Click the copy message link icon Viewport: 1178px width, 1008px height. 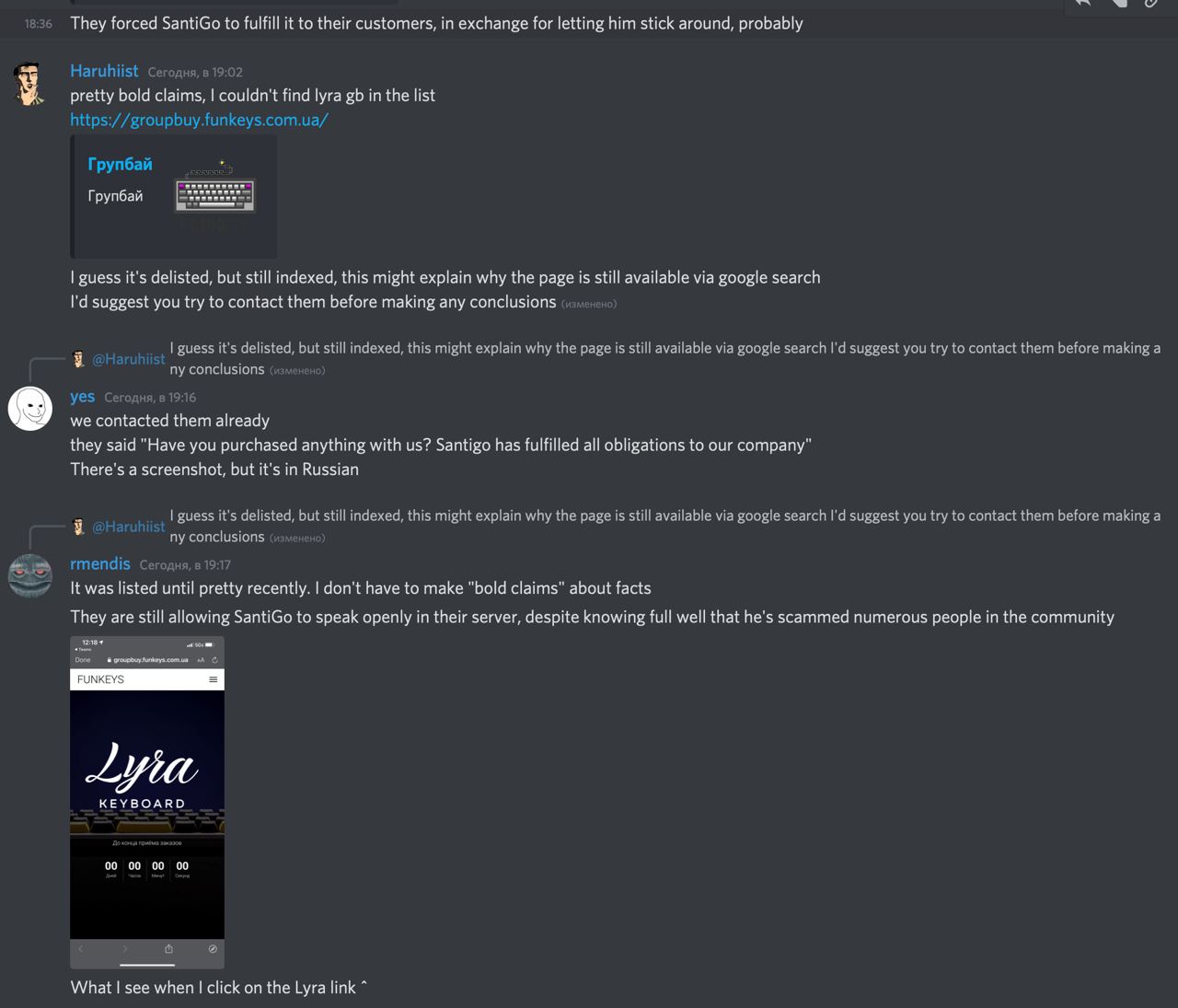[1150, 4]
